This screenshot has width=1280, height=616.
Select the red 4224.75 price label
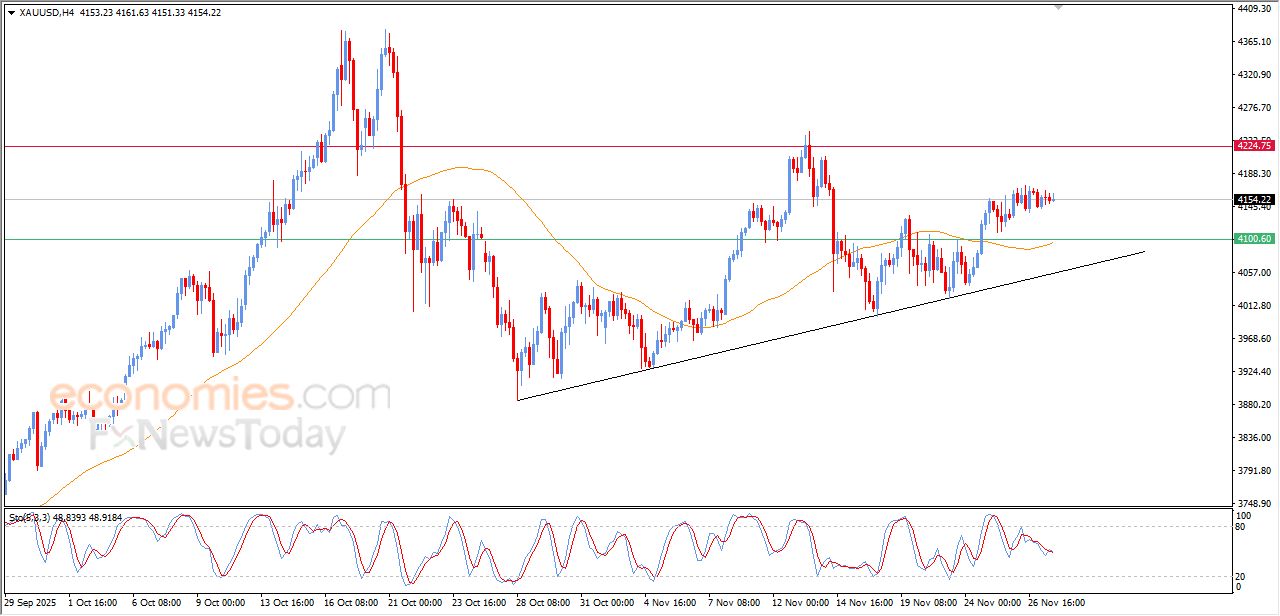[x=1254, y=146]
